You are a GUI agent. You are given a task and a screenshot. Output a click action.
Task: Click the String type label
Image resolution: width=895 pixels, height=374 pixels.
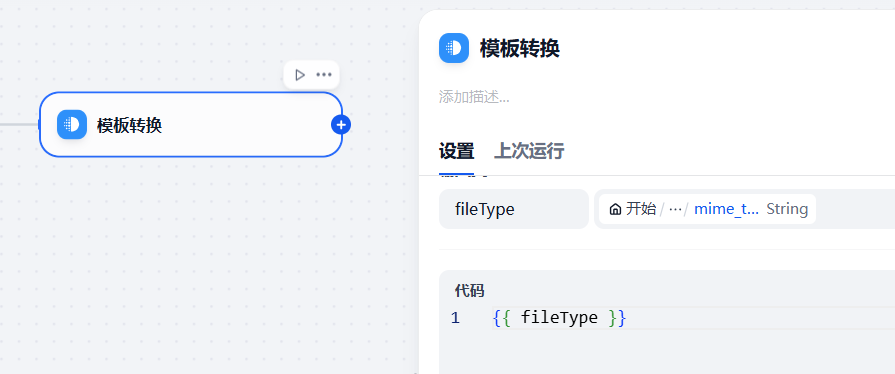tap(787, 209)
